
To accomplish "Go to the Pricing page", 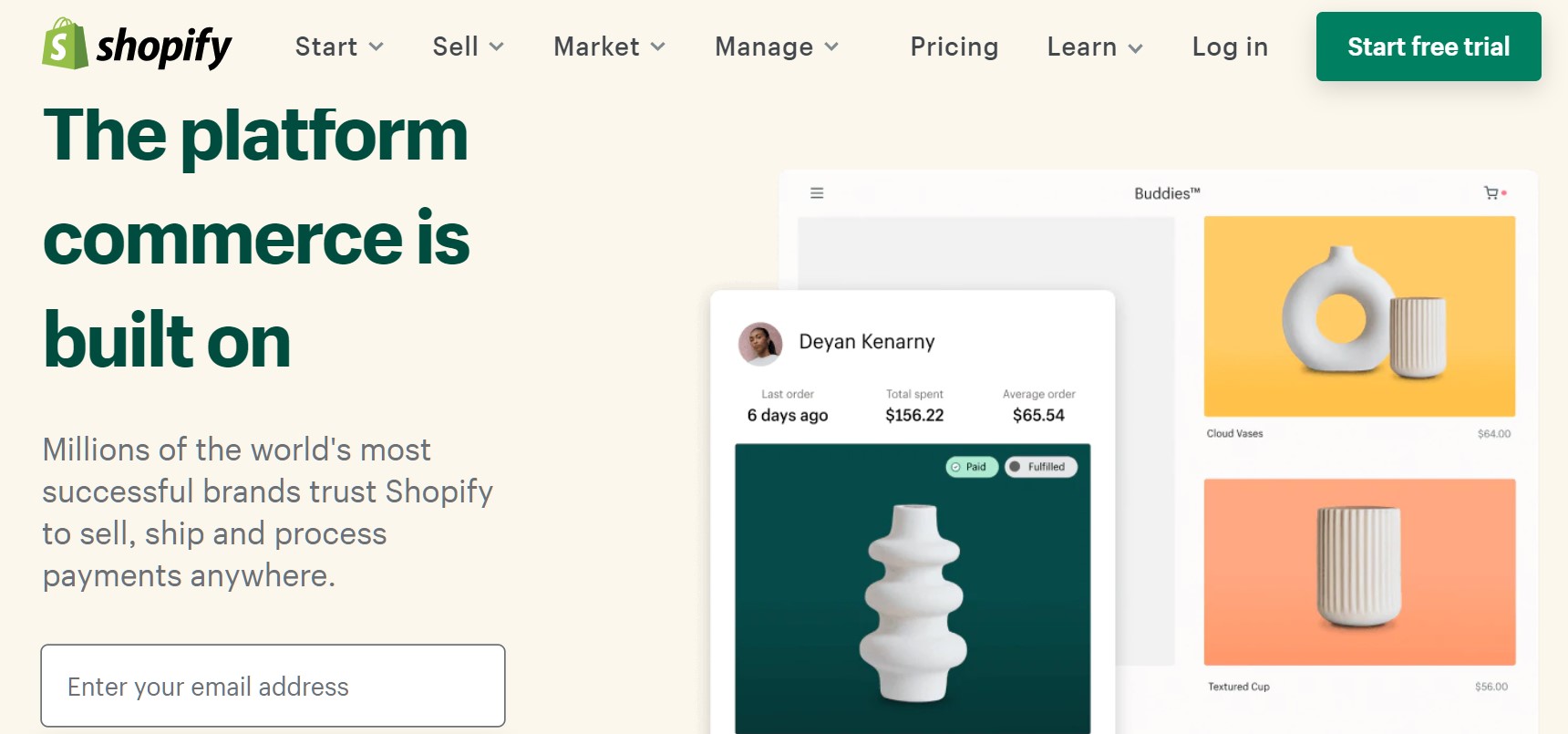I will point(954,47).
